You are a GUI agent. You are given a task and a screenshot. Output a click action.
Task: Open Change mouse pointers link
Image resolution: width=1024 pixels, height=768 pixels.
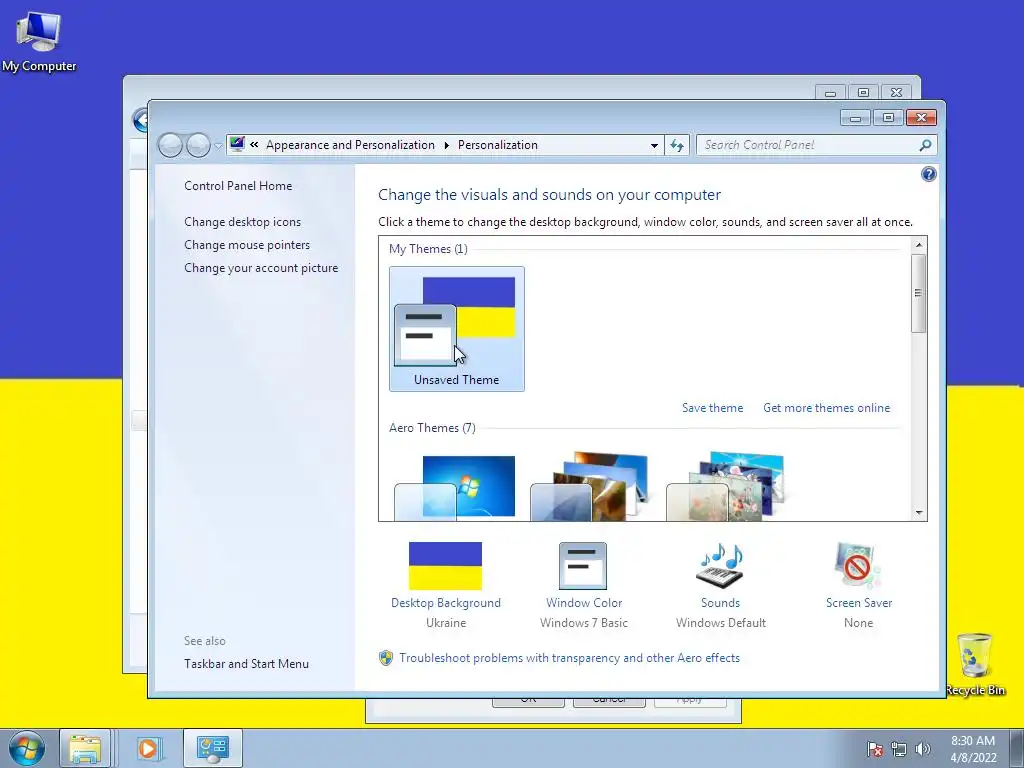[247, 245]
